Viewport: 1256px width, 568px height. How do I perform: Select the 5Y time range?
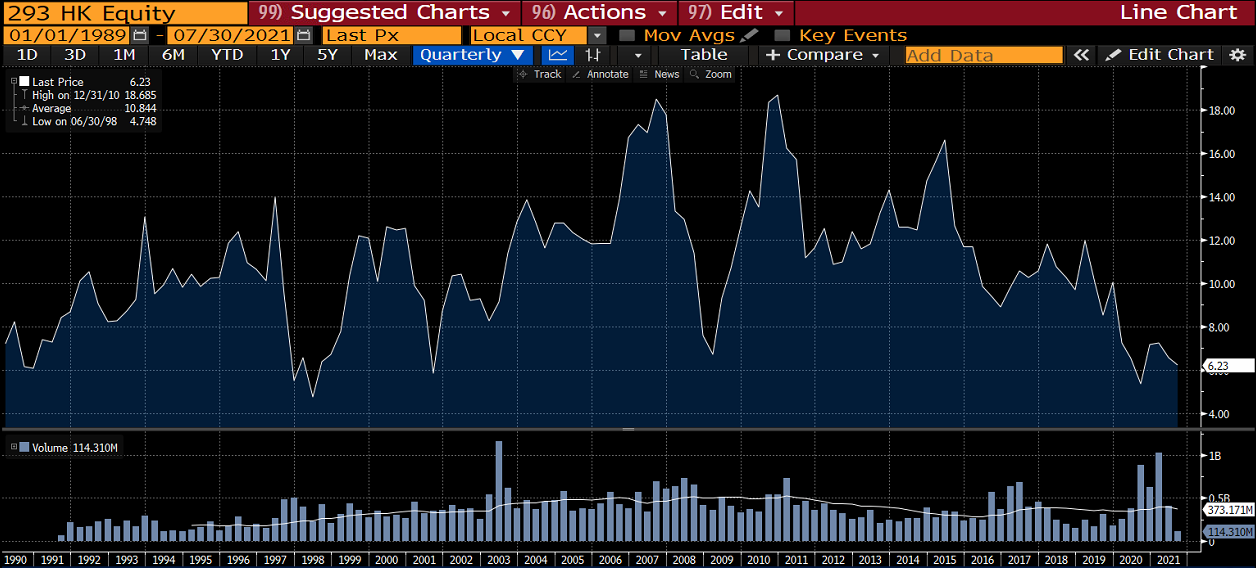point(327,55)
